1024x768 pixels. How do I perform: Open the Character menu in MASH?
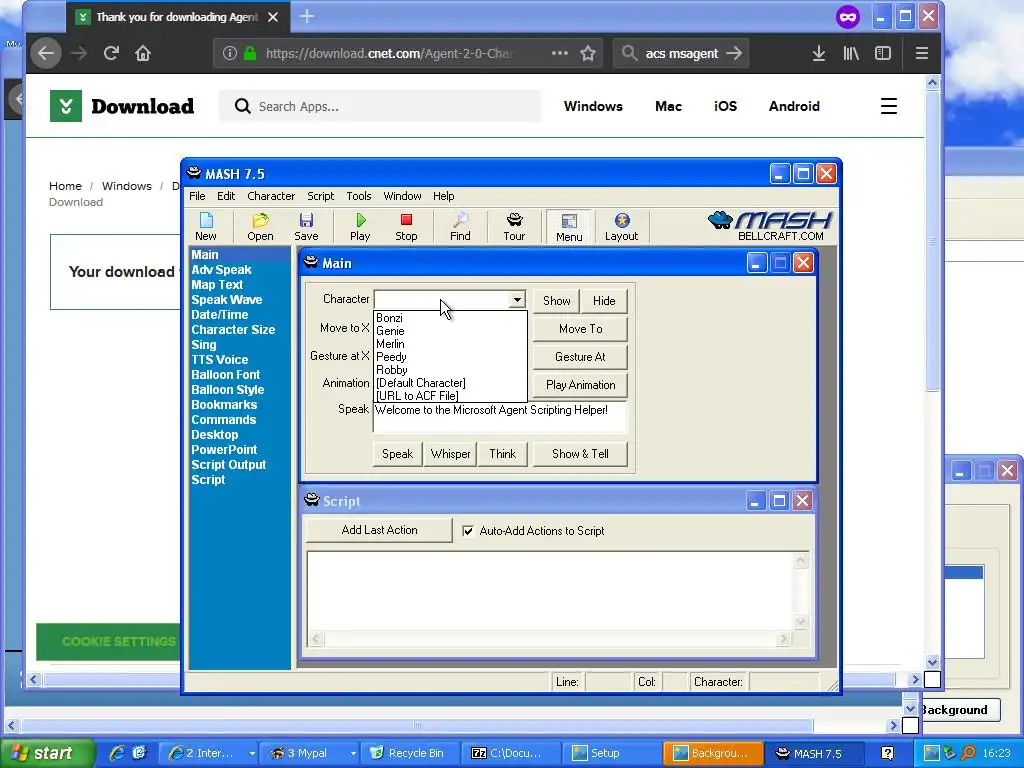point(271,196)
